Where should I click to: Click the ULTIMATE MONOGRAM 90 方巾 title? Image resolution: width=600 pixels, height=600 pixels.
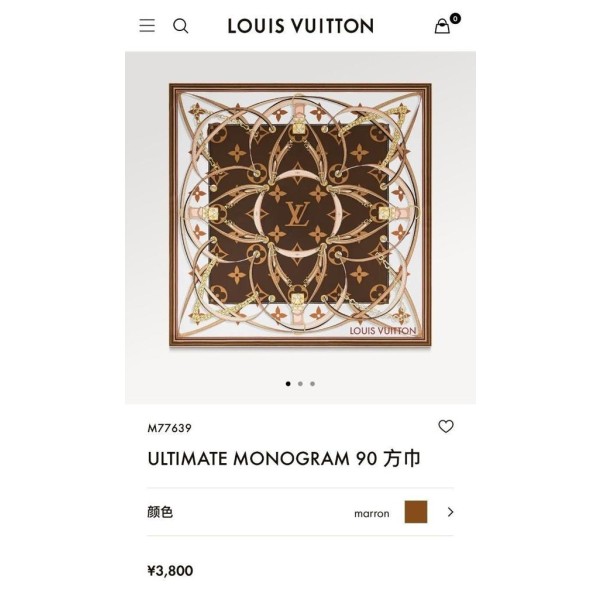(x=284, y=458)
